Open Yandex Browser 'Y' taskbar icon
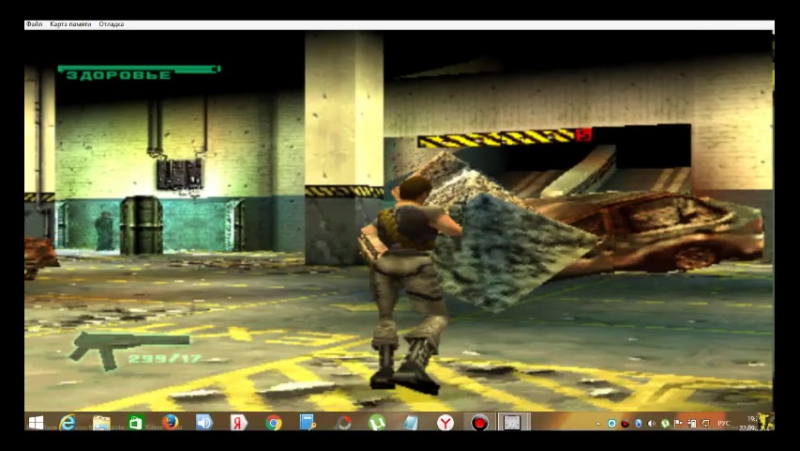800x451 pixels. coord(445,423)
